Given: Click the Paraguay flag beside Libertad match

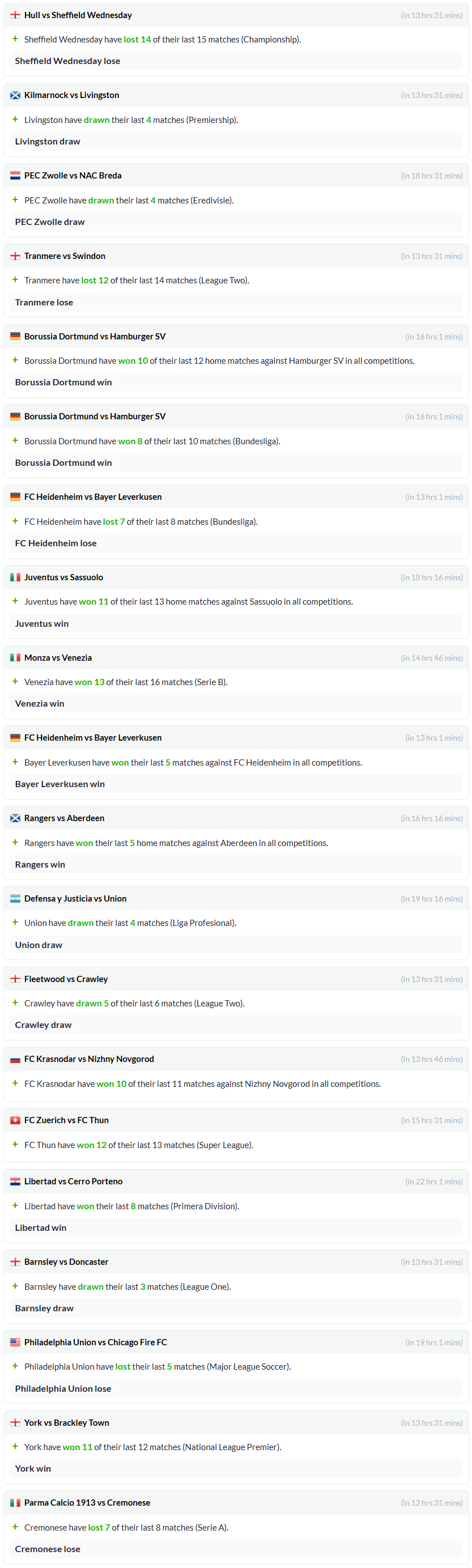Looking at the screenshot, I should click(x=15, y=1182).
